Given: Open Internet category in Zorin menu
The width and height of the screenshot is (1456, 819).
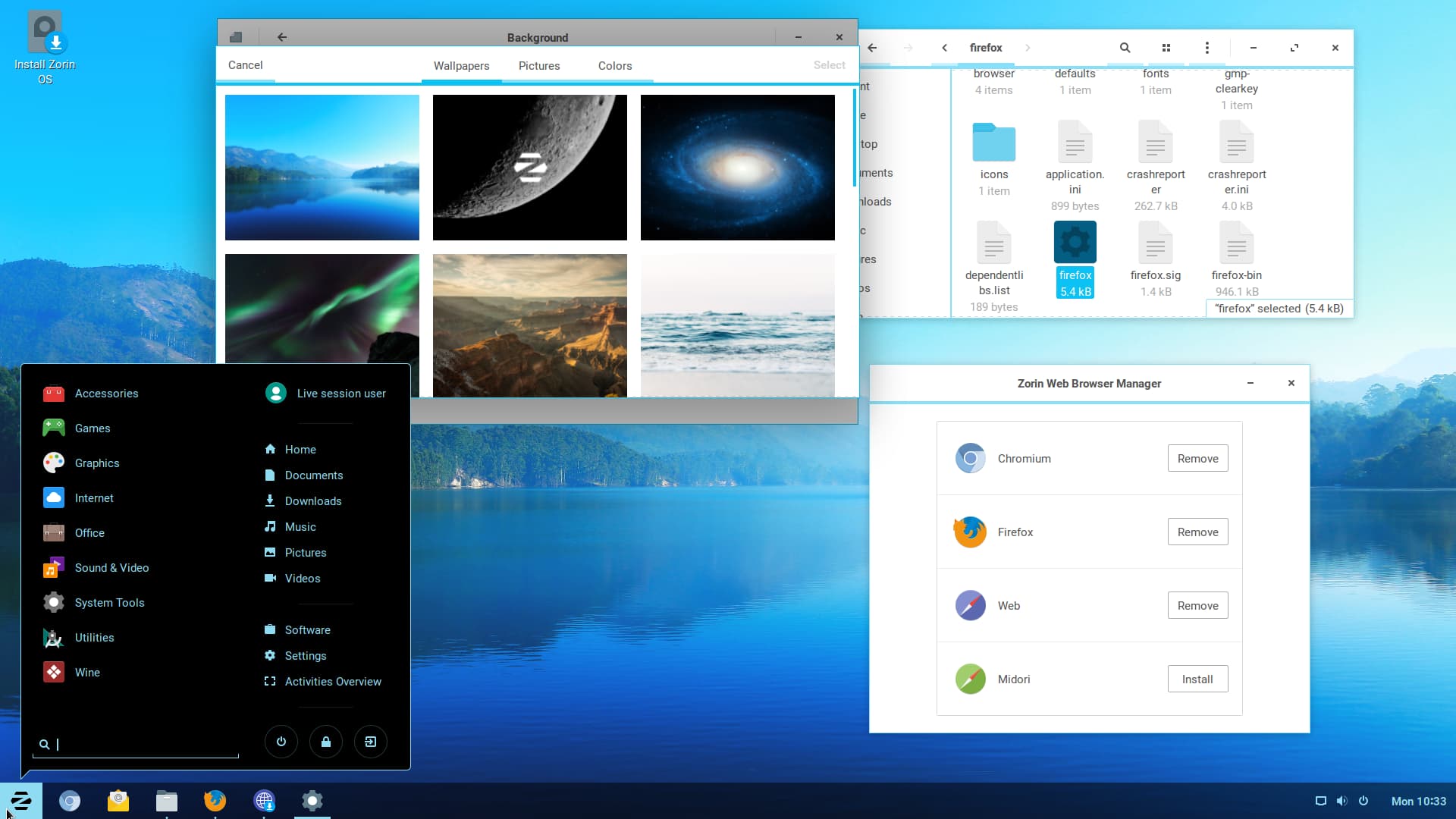Looking at the screenshot, I should click(78, 498).
